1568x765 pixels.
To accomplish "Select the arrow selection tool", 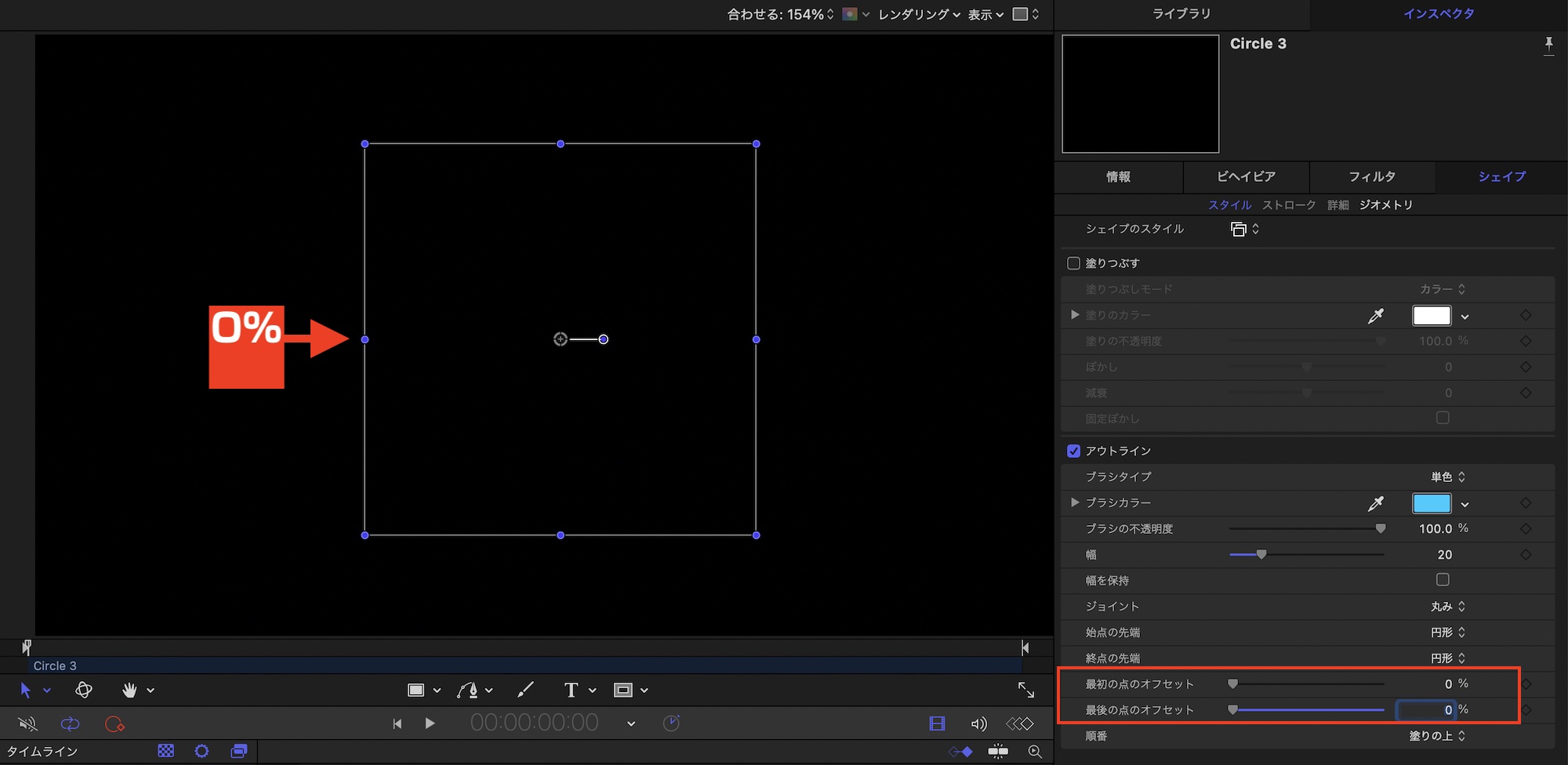I will coord(25,690).
